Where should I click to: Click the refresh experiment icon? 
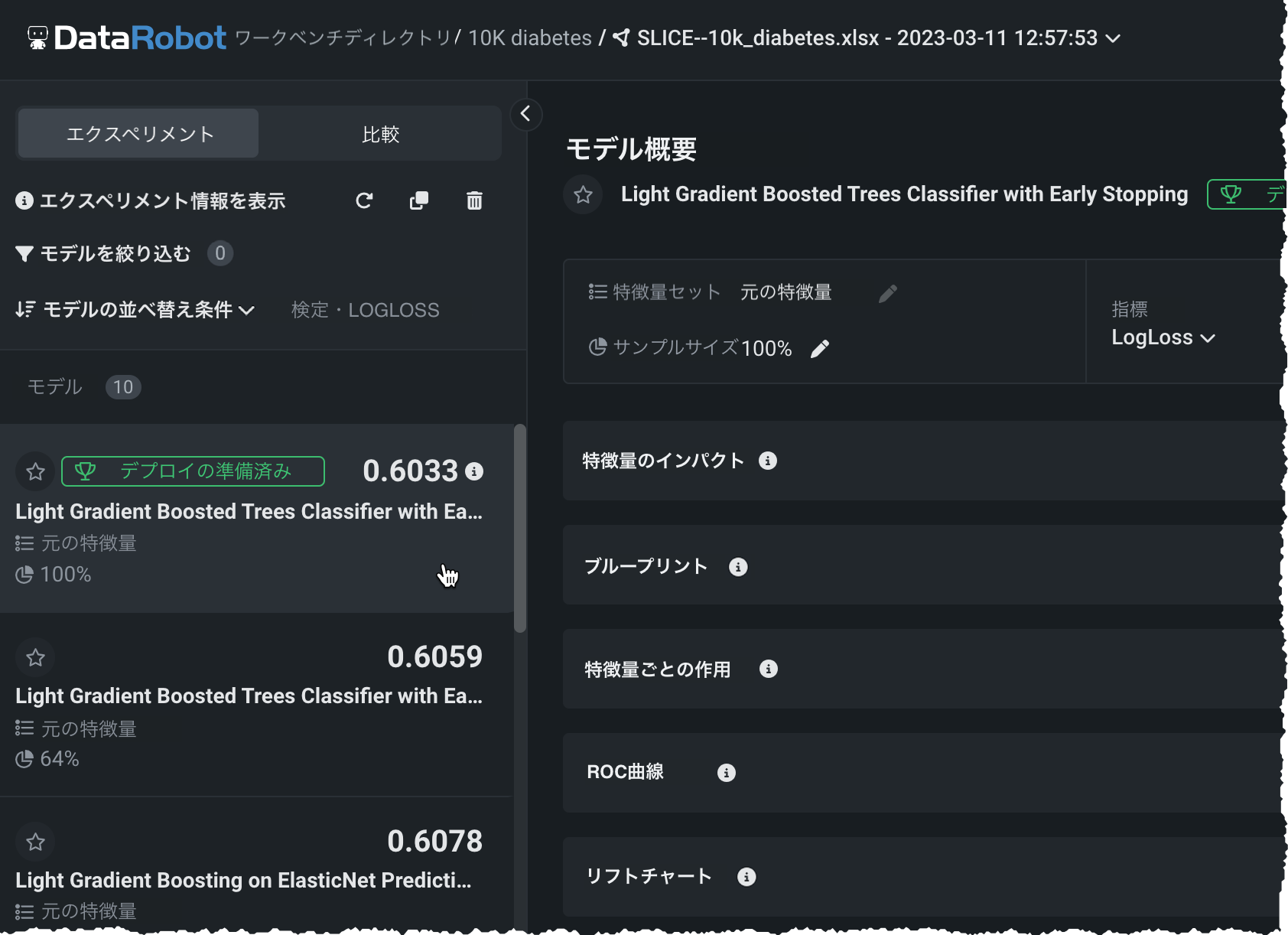click(364, 200)
